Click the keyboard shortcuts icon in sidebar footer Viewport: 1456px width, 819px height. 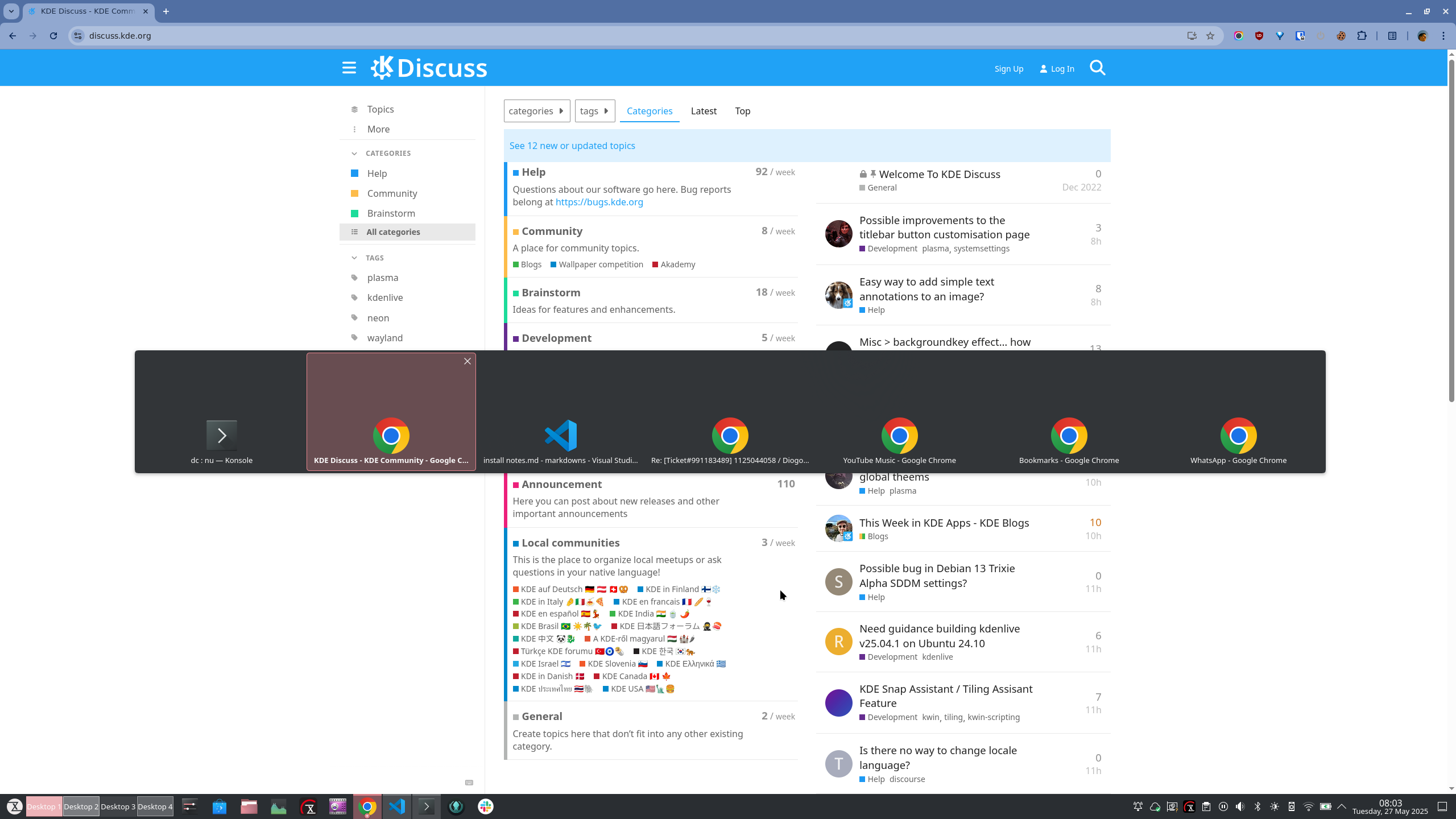[x=469, y=783]
